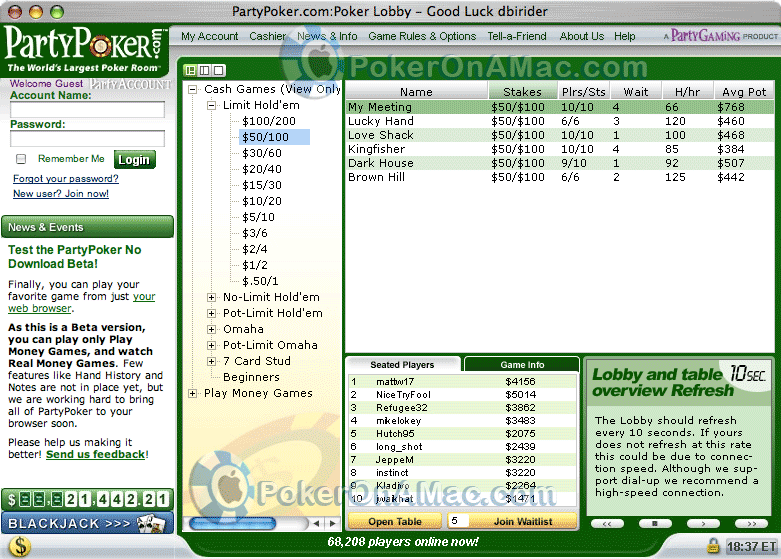The image size is (781, 559).
Task: Collapse the Cash Games tree node
Action: (x=192, y=90)
